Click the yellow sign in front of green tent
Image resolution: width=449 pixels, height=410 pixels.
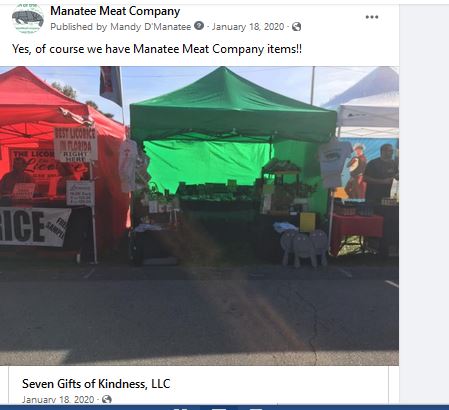click(x=307, y=222)
